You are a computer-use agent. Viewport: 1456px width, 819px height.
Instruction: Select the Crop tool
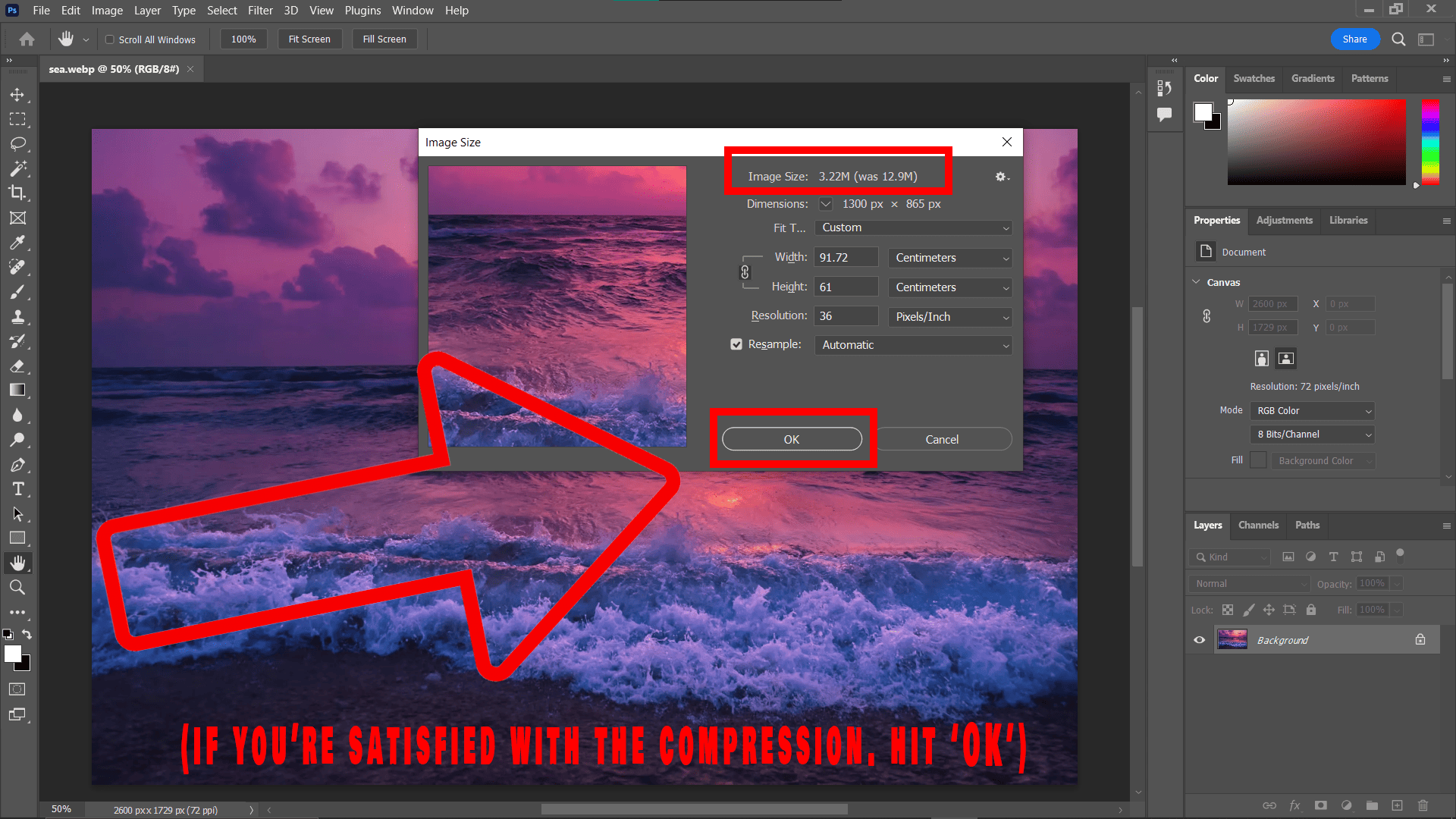click(18, 193)
